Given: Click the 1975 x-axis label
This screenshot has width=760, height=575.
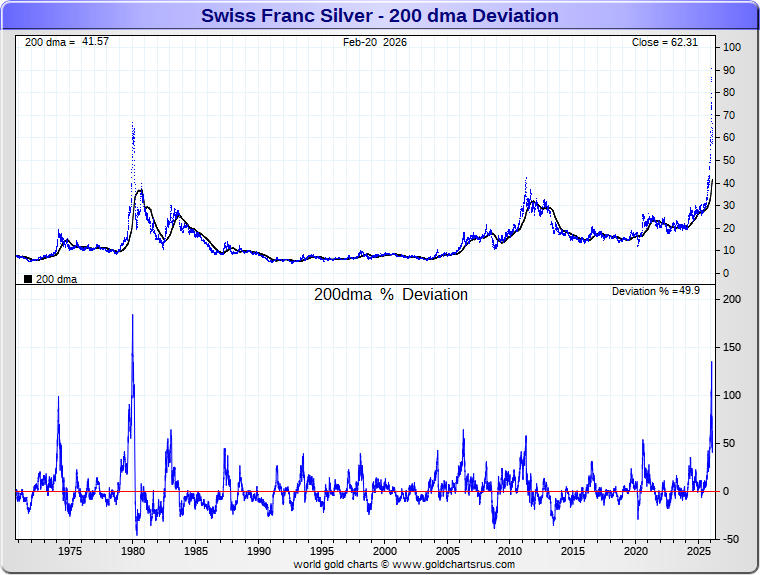Looking at the screenshot, I should [x=70, y=551].
